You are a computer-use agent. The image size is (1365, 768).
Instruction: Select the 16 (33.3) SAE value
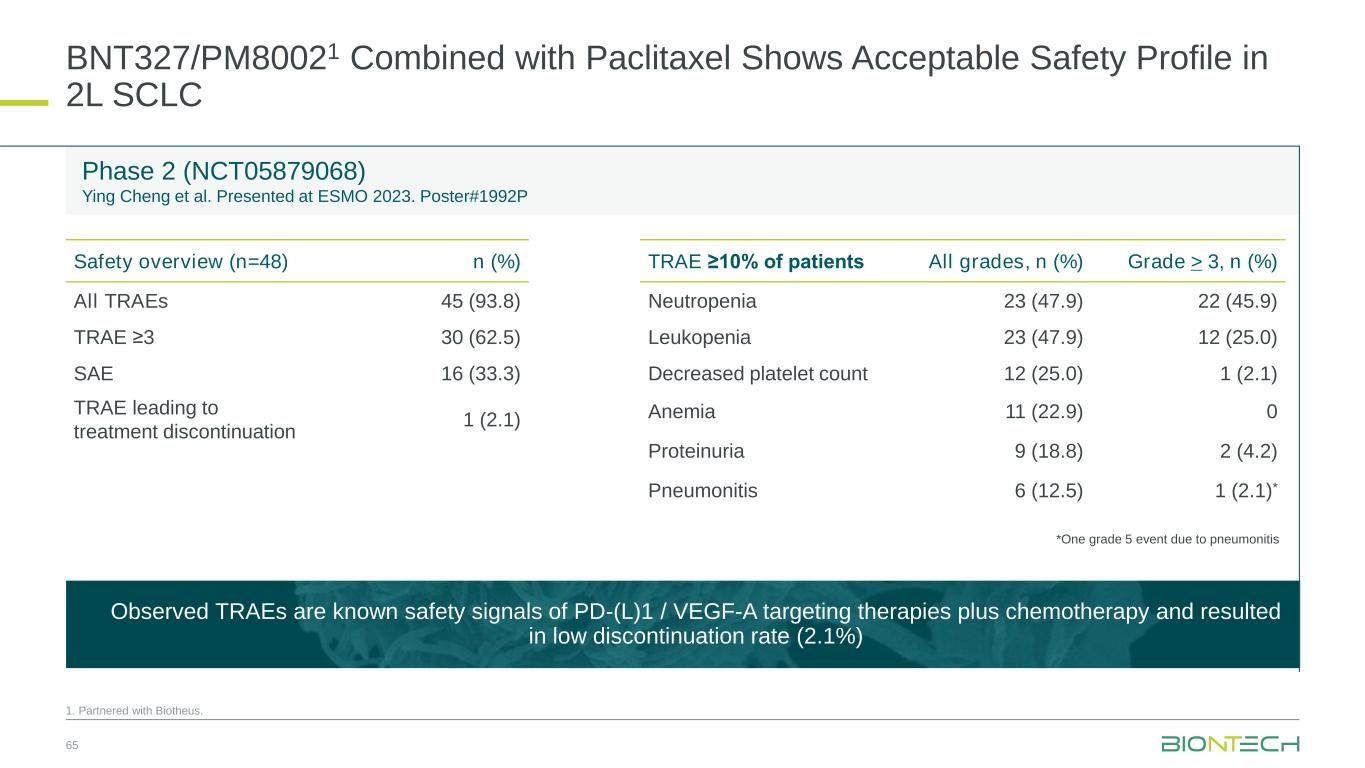tap(480, 374)
